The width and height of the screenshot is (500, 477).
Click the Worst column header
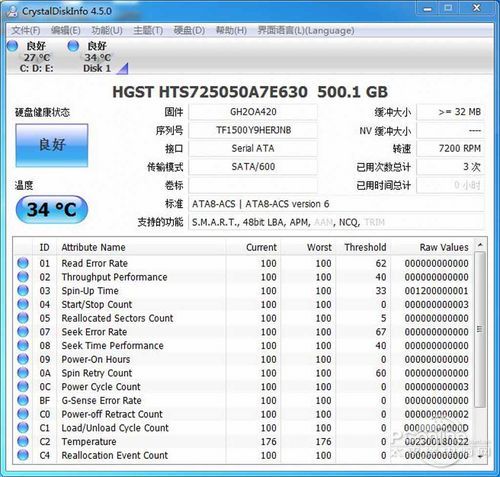[x=308, y=247]
